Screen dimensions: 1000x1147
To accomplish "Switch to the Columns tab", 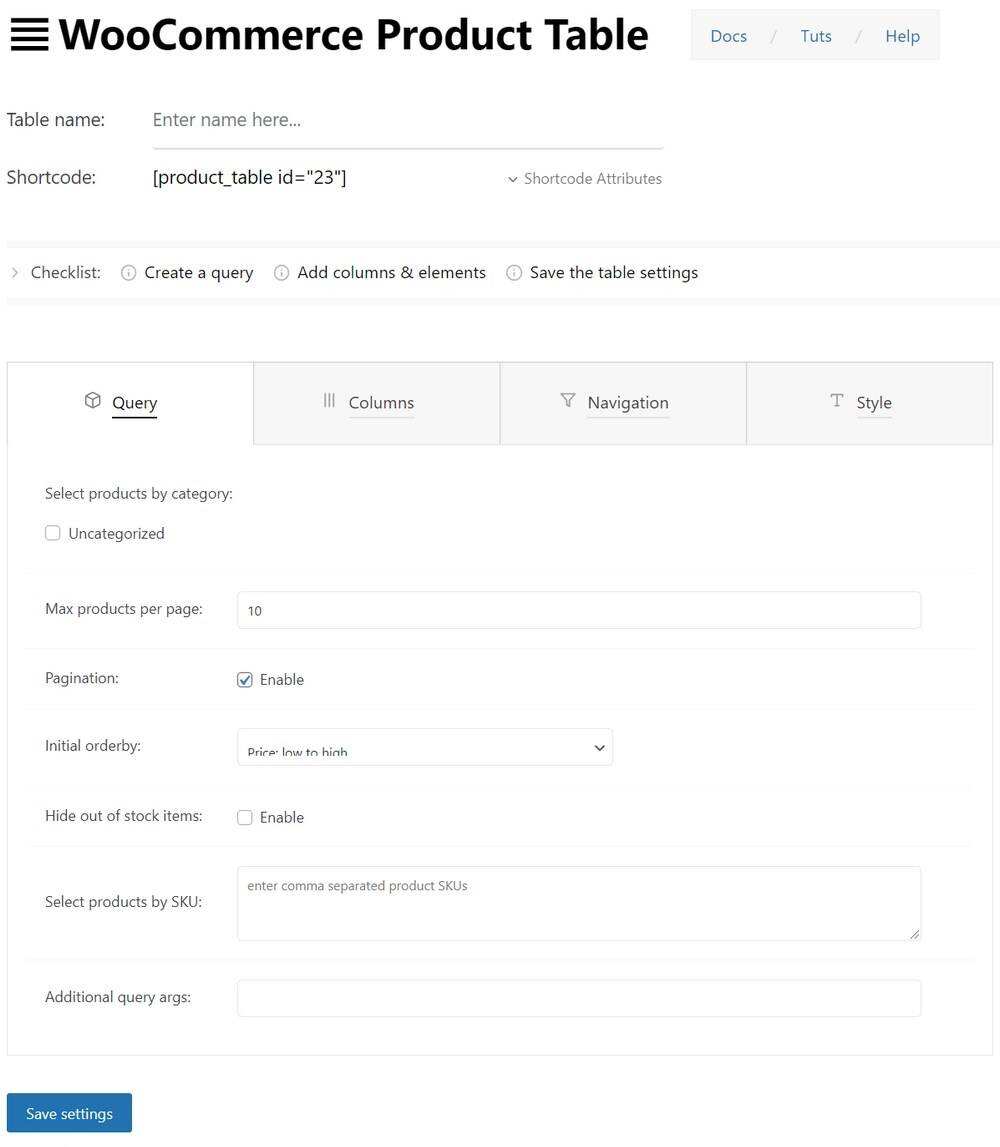I will click(377, 403).
